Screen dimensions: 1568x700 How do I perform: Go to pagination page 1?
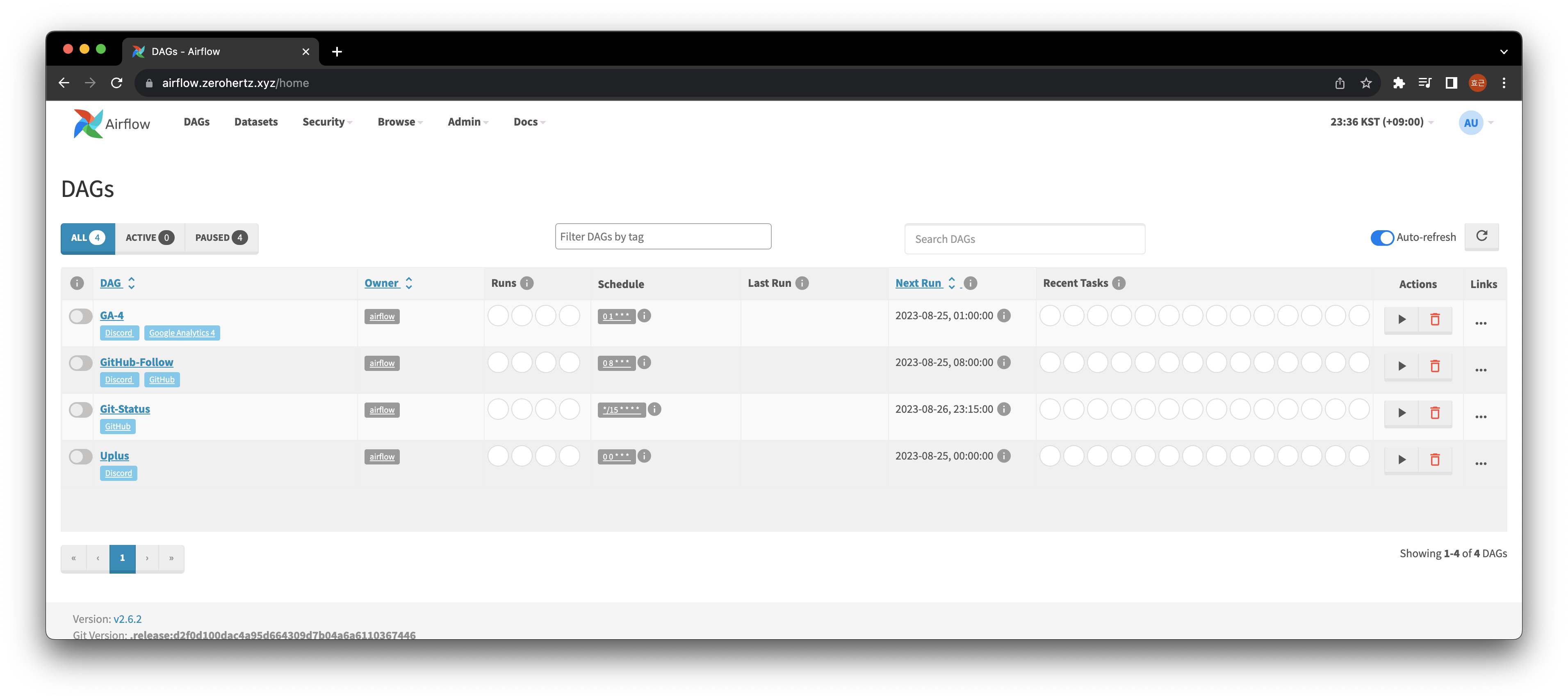(x=122, y=558)
